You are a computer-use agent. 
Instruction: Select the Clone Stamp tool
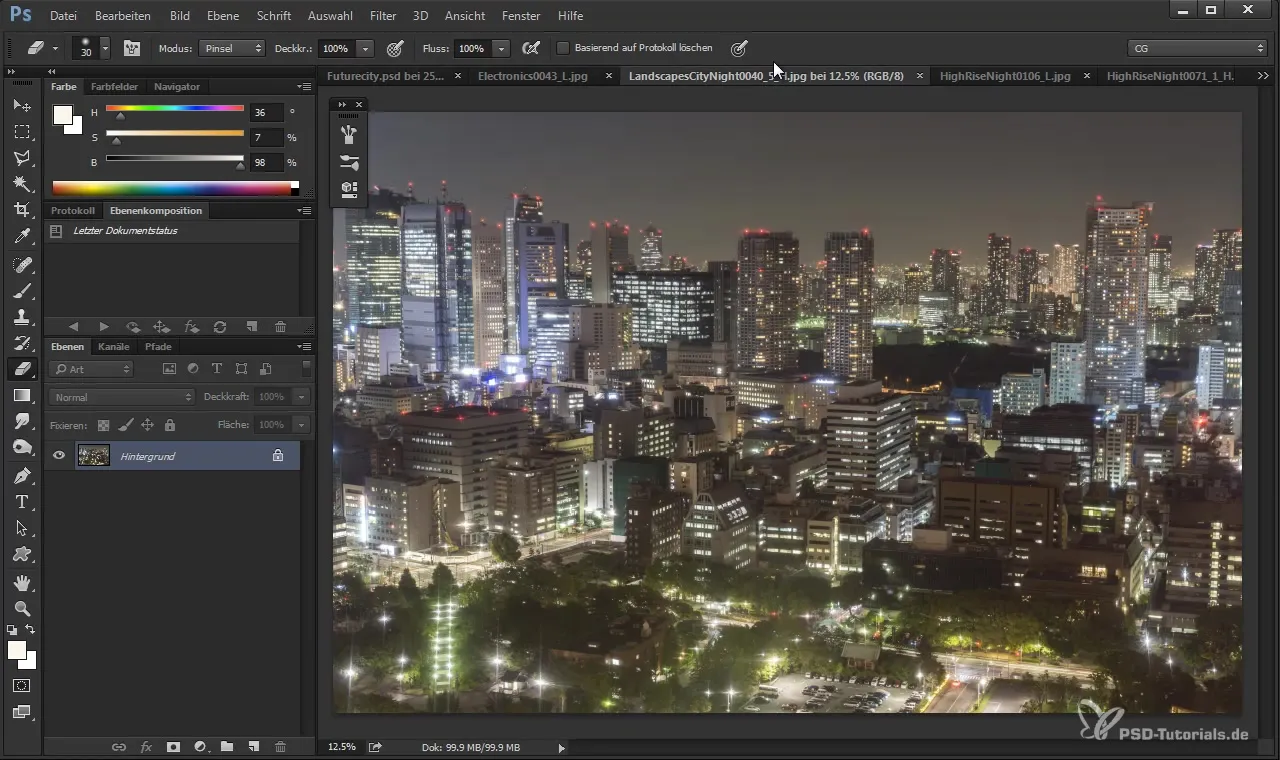coord(22,317)
